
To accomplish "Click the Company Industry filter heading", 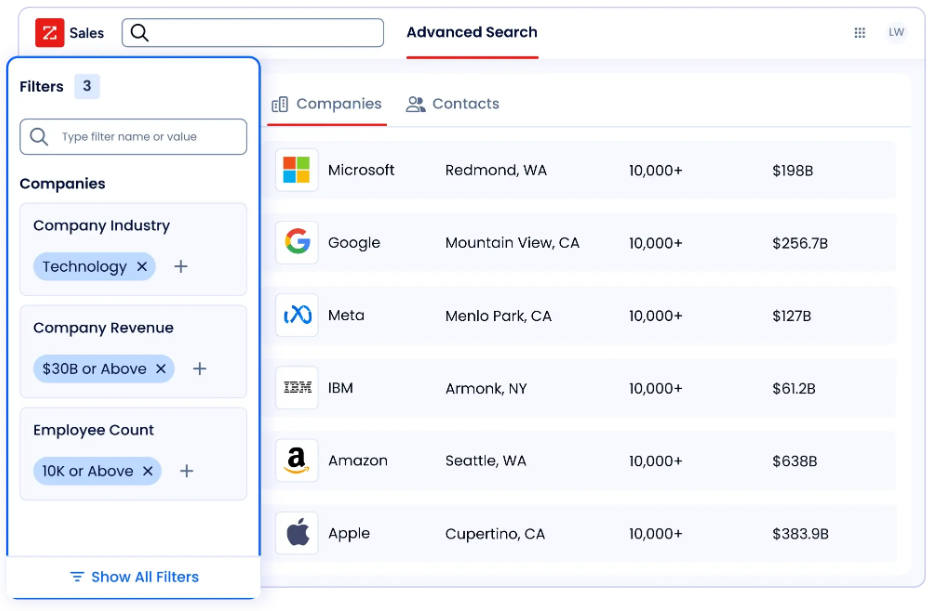I will [x=101, y=226].
